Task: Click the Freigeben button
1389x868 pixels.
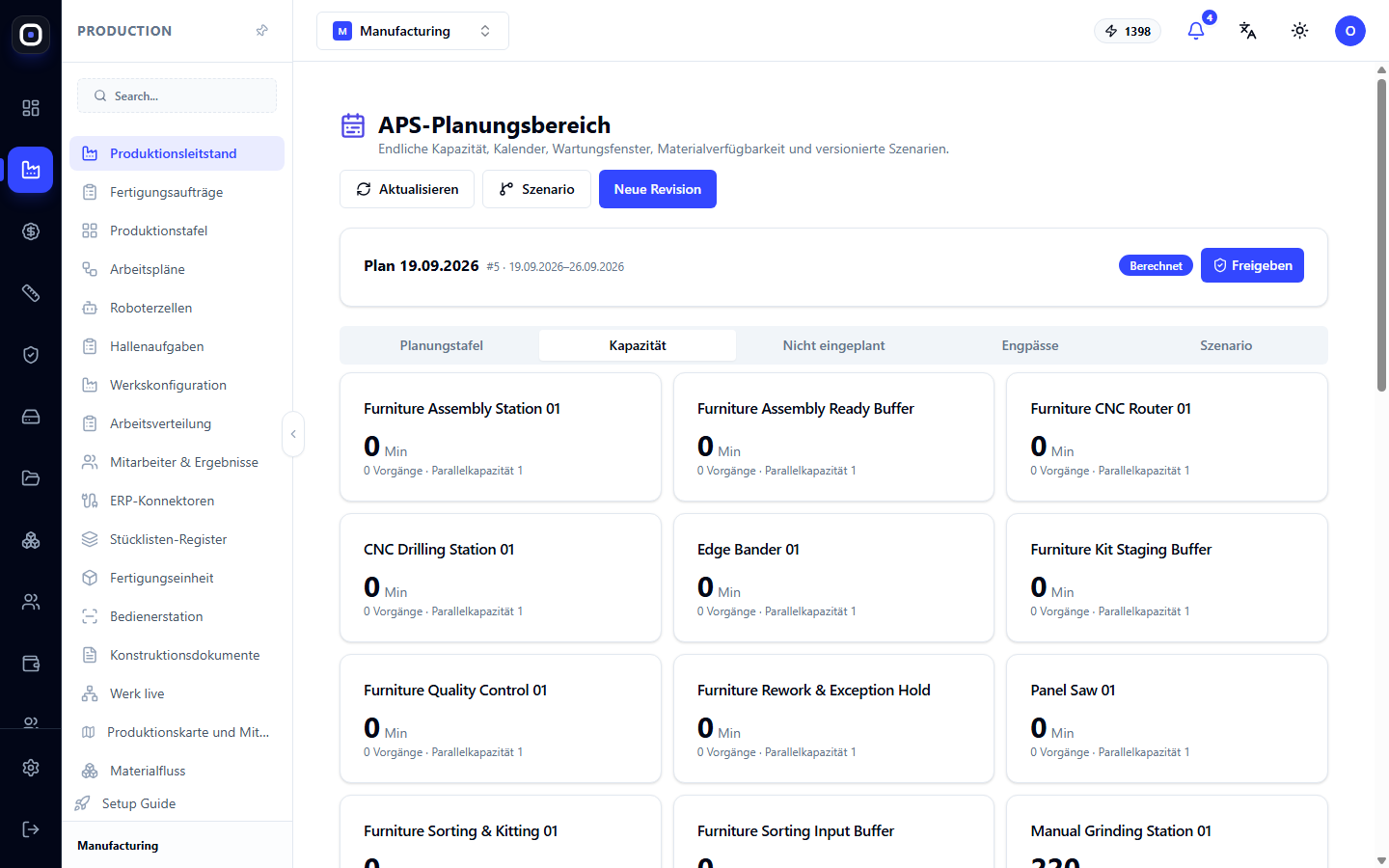Action: [x=1252, y=265]
